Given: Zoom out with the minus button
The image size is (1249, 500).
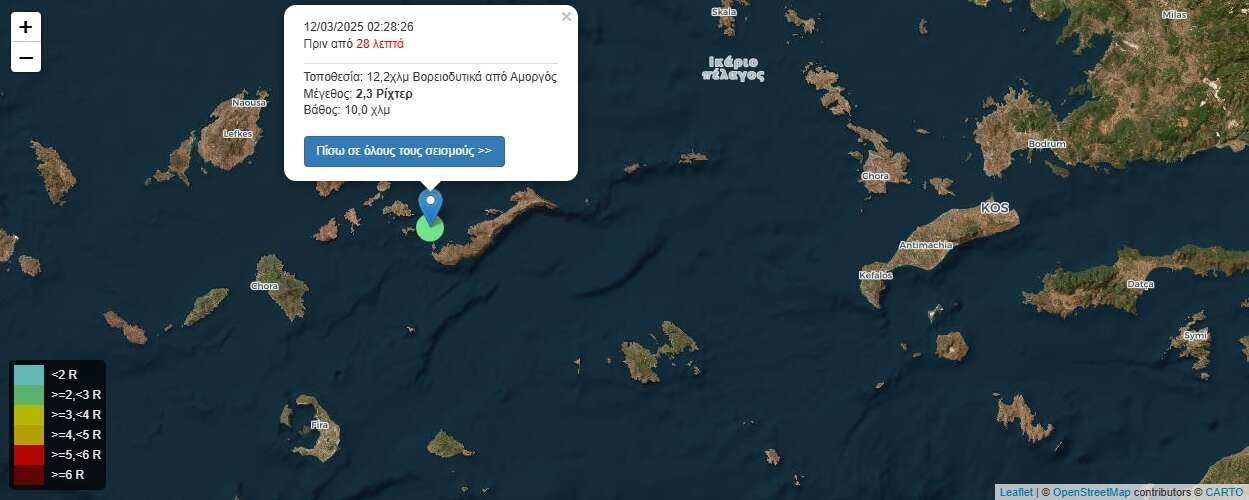Looking at the screenshot, I should click(x=26, y=58).
